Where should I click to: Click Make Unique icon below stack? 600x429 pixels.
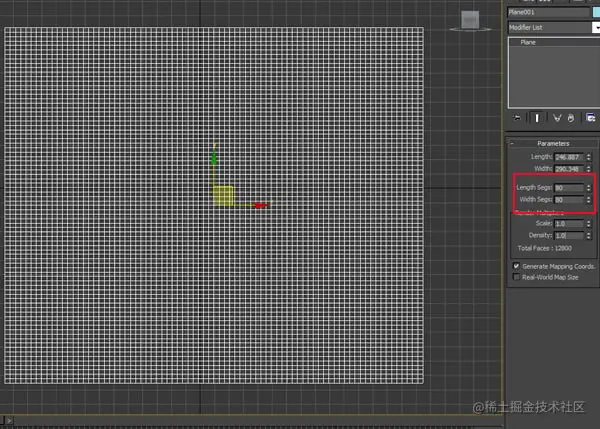point(557,118)
